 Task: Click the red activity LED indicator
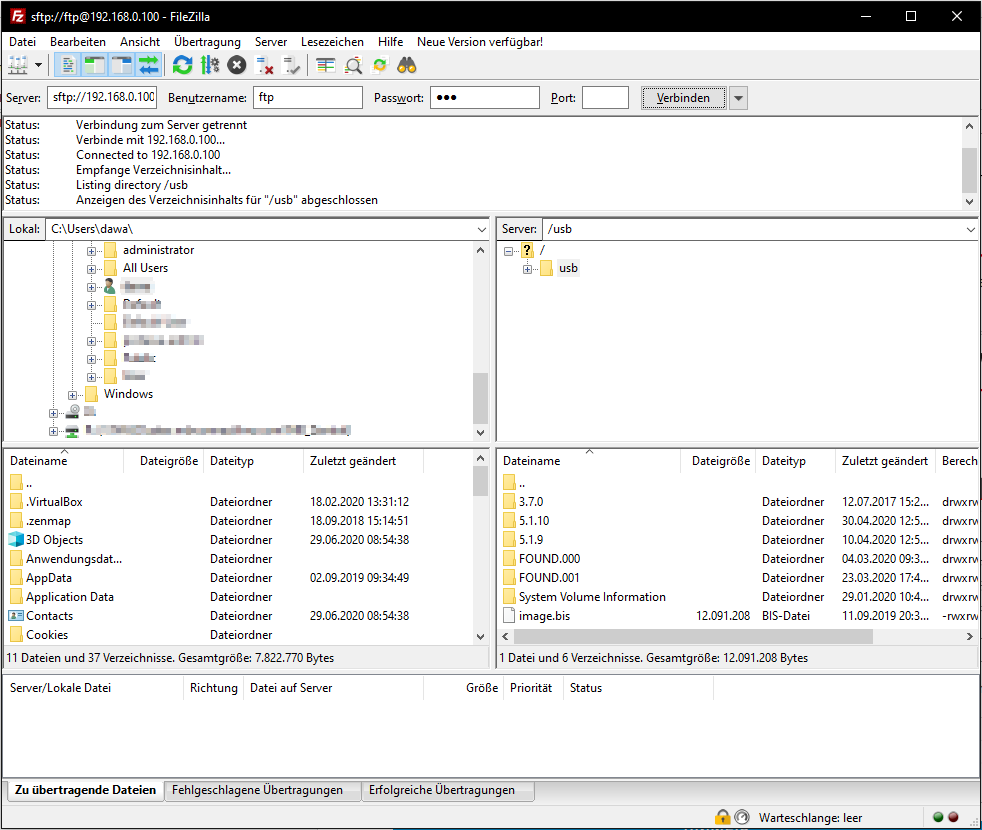click(x=953, y=817)
